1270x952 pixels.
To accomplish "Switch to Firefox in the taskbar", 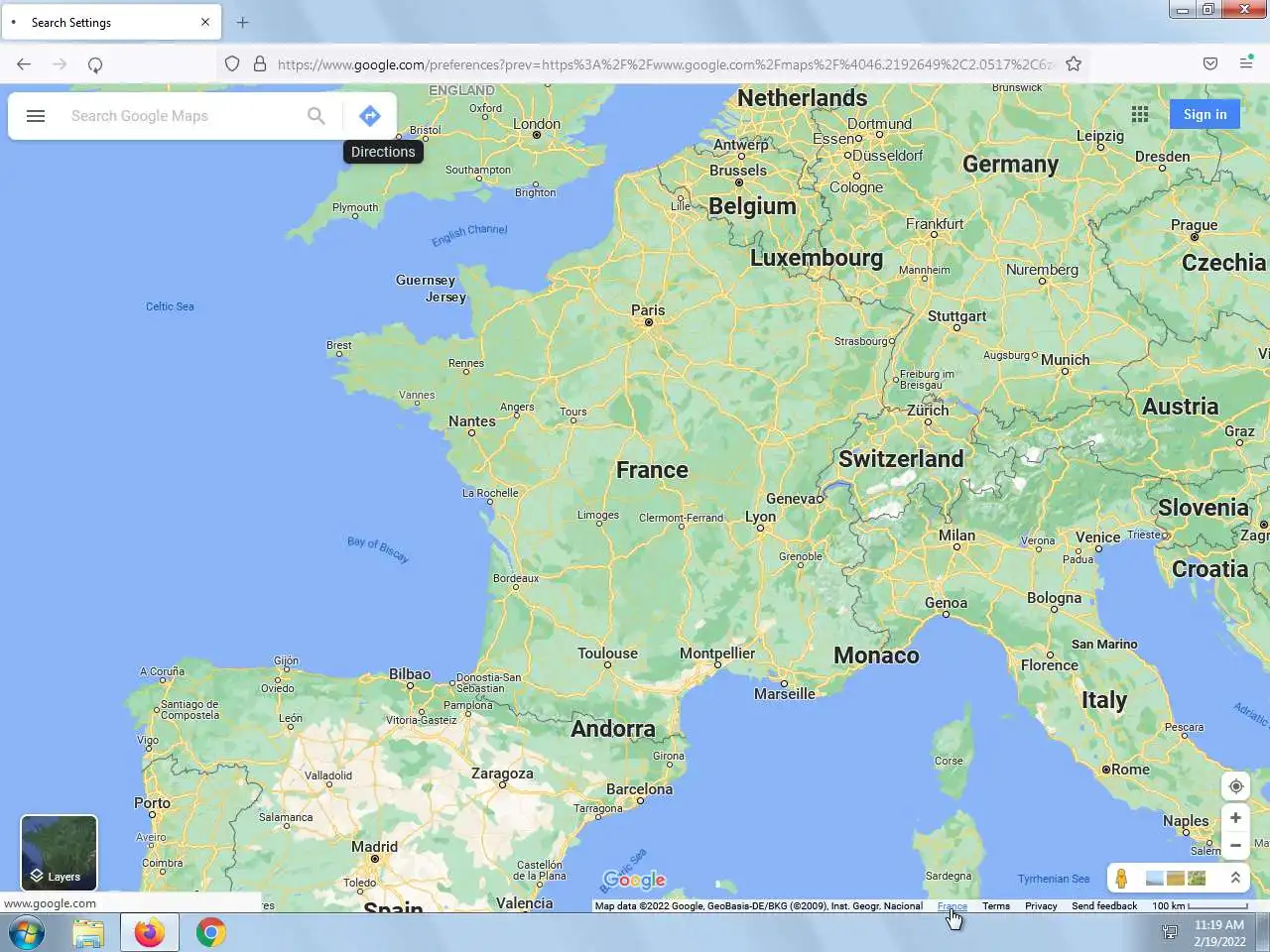I will click(x=150, y=933).
